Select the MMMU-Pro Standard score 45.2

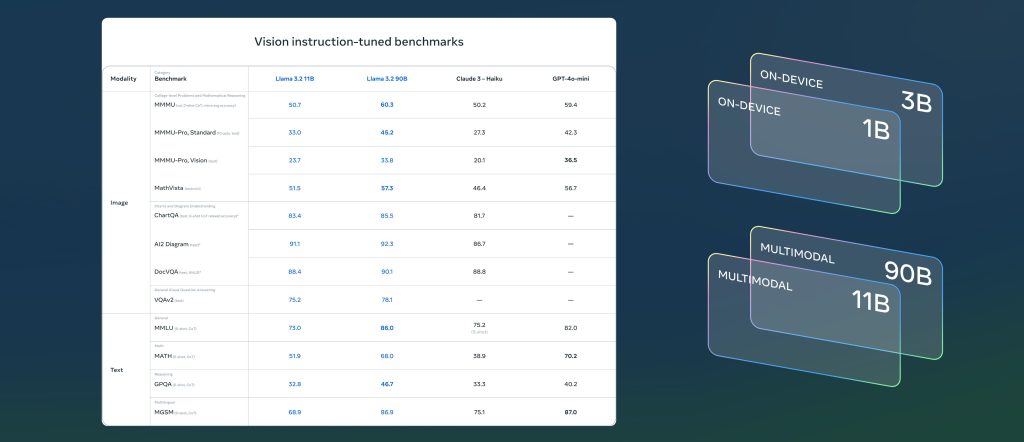(x=387, y=133)
